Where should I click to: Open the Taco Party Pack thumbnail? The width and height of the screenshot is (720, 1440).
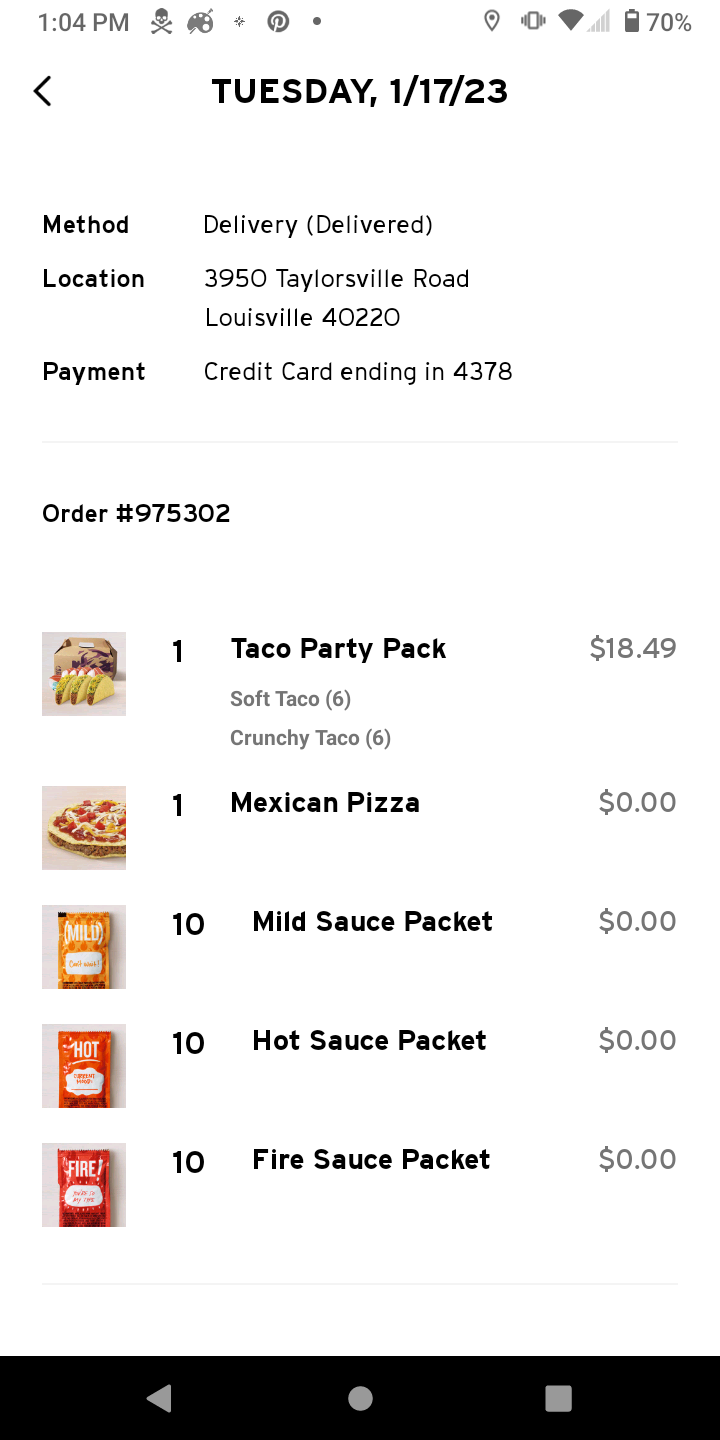coord(84,673)
